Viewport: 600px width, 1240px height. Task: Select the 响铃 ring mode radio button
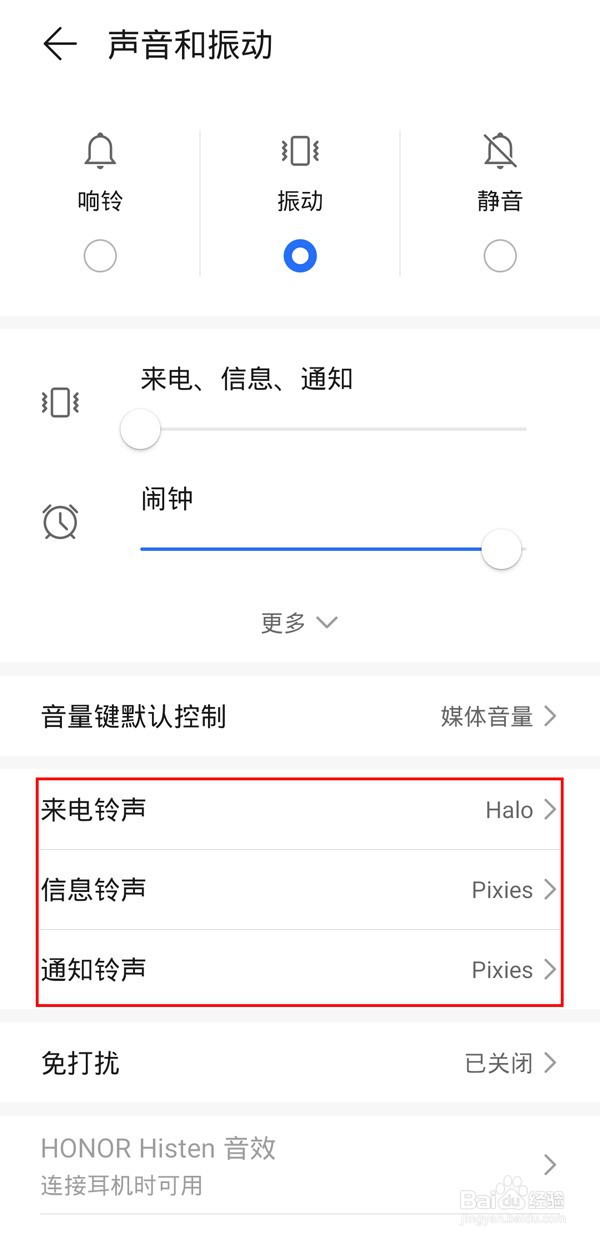pos(100,255)
